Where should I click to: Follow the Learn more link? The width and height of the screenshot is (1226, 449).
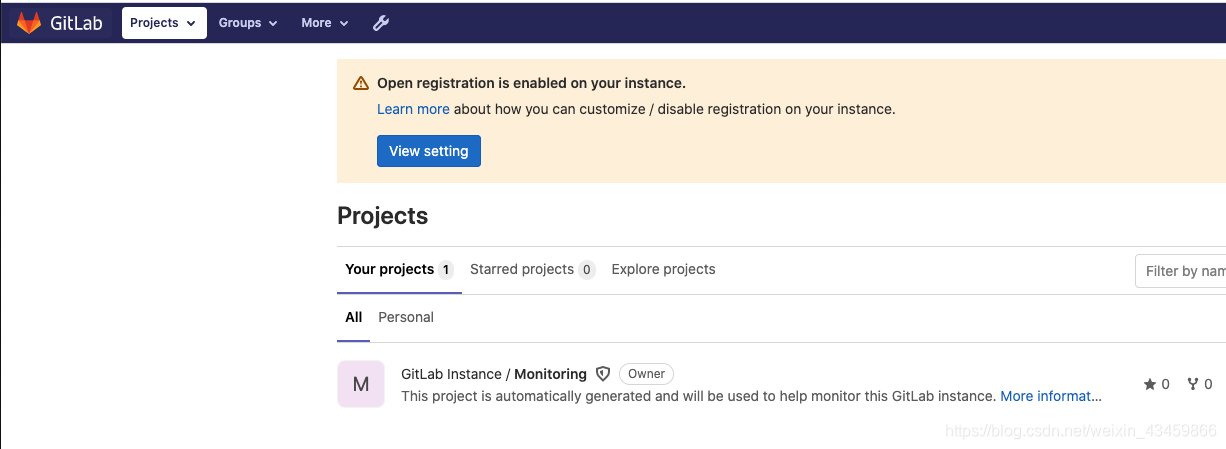[x=413, y=109]
